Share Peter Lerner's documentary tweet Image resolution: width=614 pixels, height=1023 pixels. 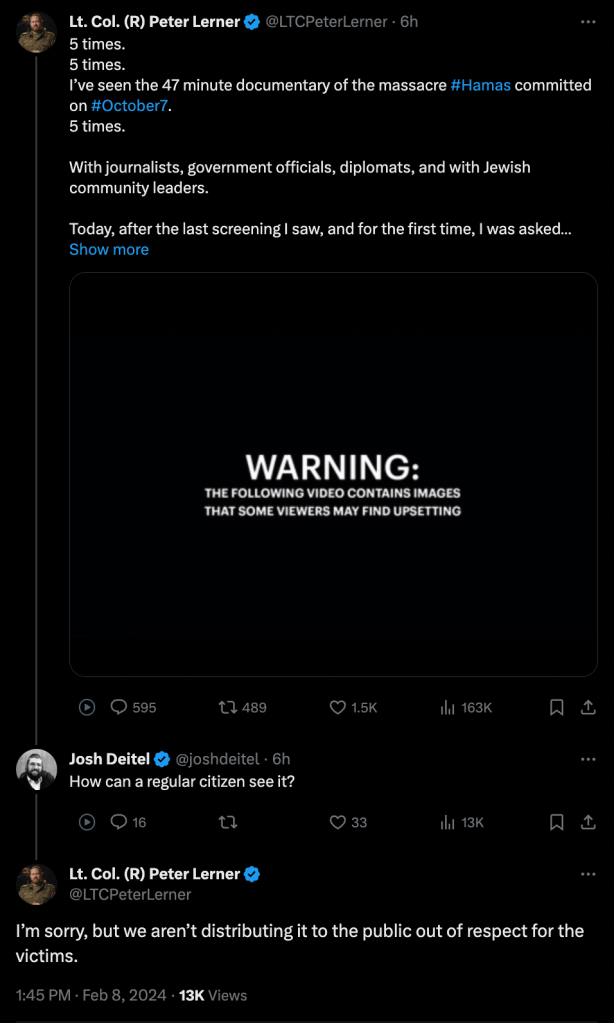pyautogui.click(x=588, y=707)
